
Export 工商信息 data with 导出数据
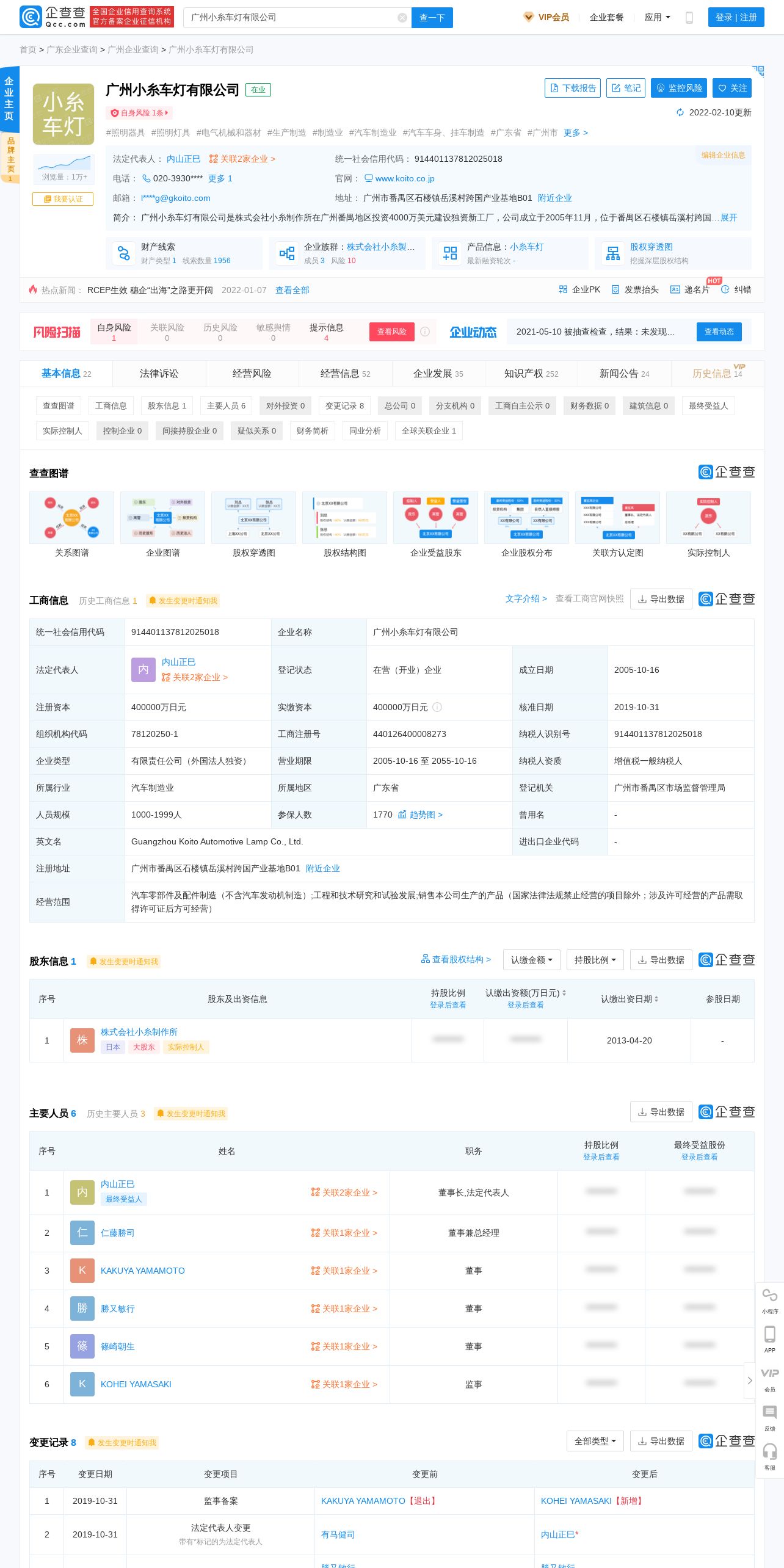coord(661,599)
